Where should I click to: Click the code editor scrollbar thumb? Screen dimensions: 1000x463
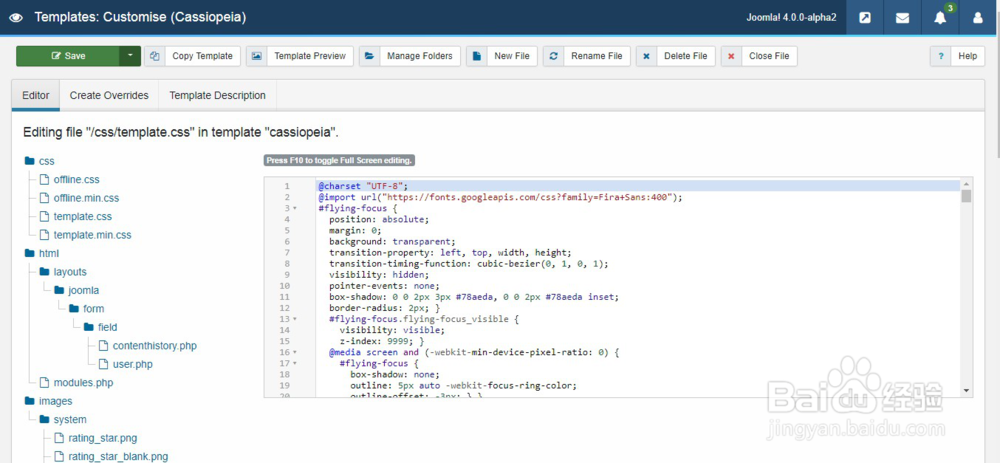tap(966, 196)
